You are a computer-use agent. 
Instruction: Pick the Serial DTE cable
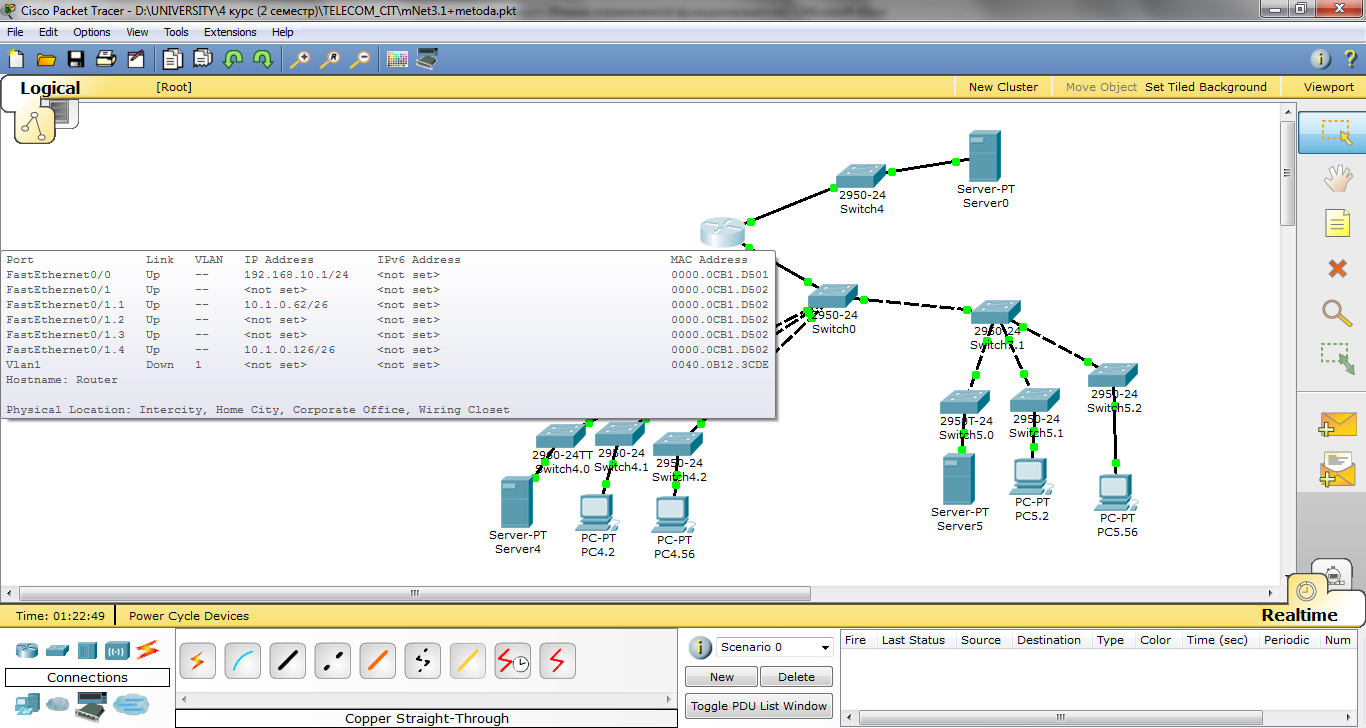557,660
